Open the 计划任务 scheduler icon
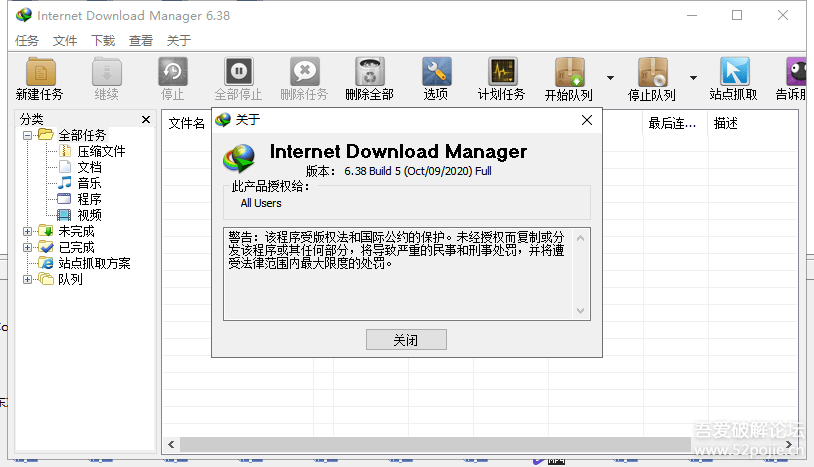The width and height of the screenshot is (814, 467). point(502,72)
